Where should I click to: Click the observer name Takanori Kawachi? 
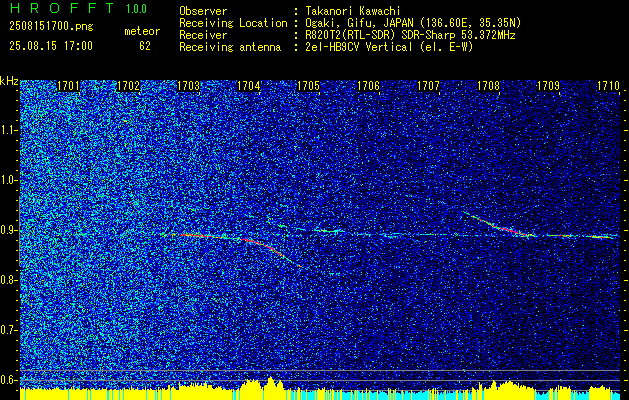point(352,11)
